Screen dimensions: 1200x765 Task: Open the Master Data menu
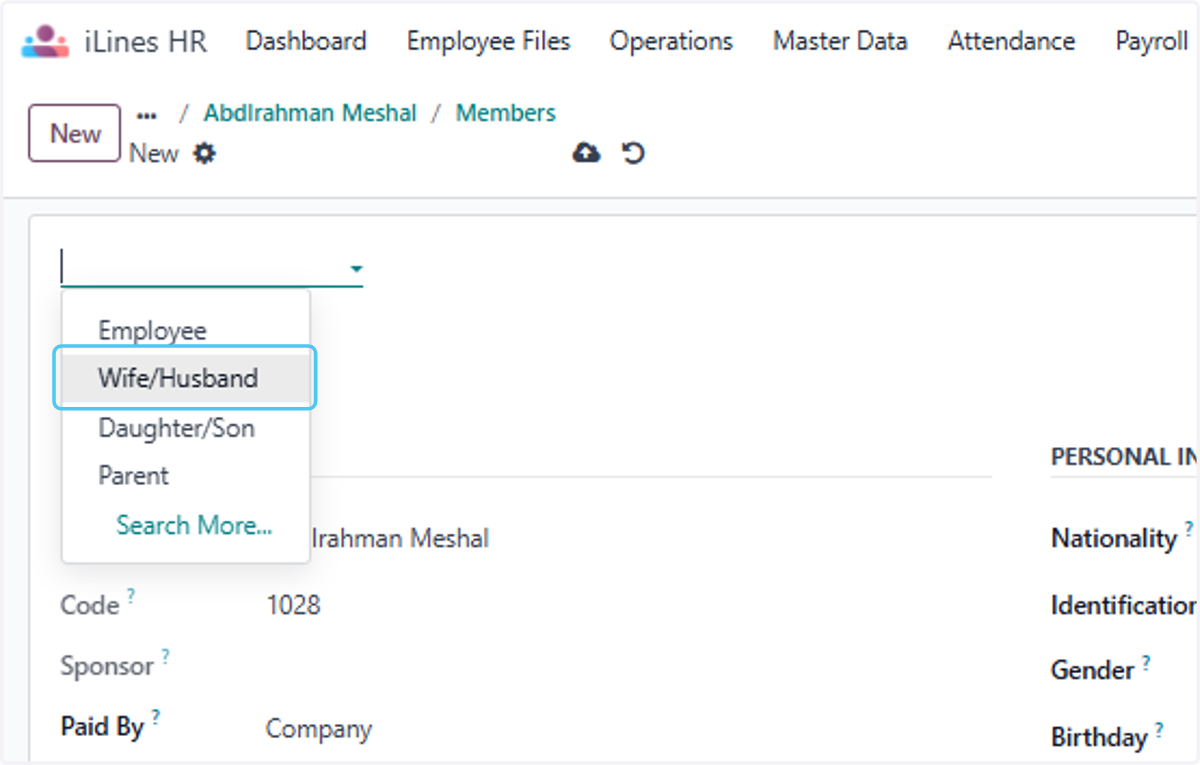click(x=840, y=41)
